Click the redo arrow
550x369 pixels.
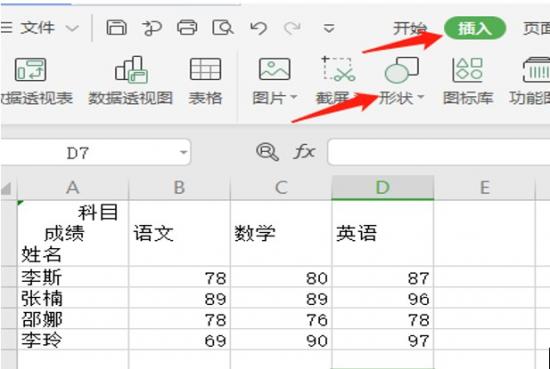pos(292,28)
